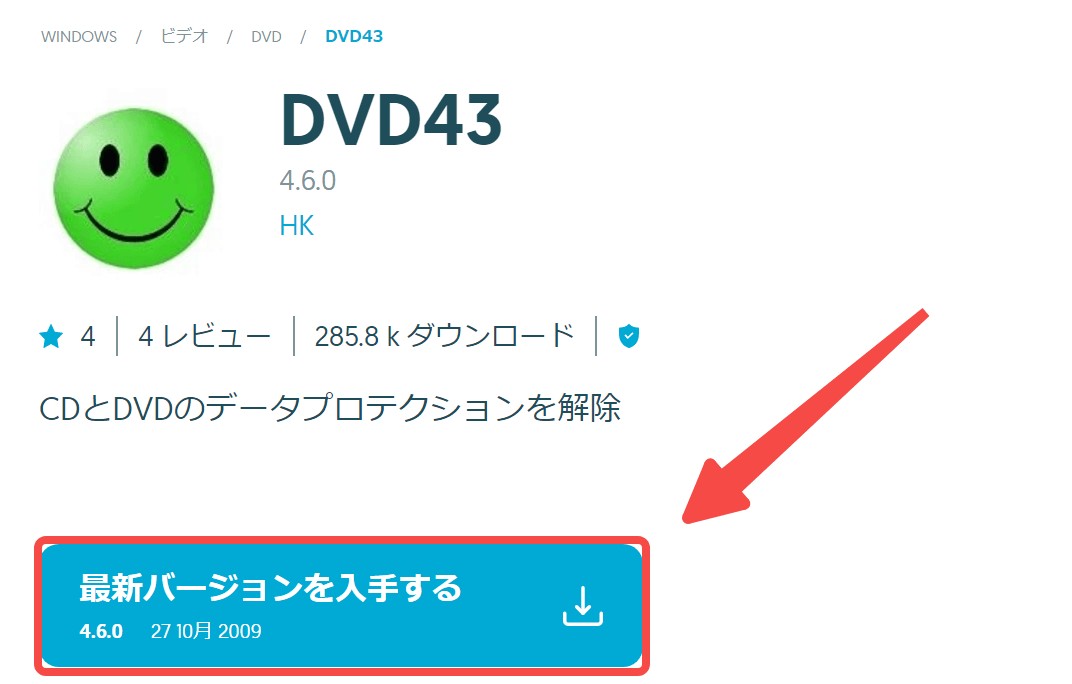Image resolution: width=1072 pixels, height=684 pixels.
Task: Click the red annotation arrow graphic
Action: [x=805, y=417]
